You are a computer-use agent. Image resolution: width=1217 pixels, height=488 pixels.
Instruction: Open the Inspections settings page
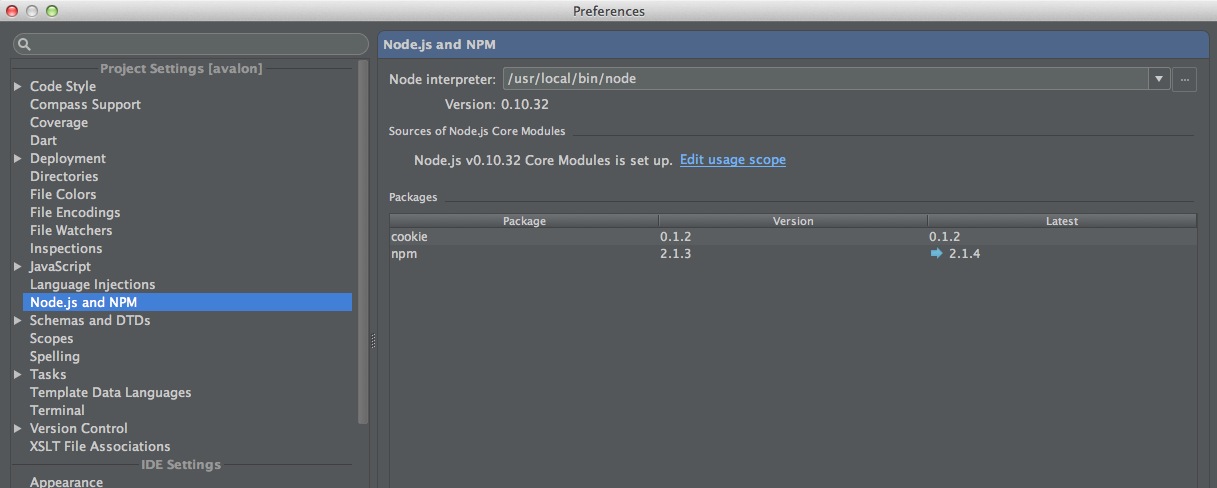click(66, 249)
